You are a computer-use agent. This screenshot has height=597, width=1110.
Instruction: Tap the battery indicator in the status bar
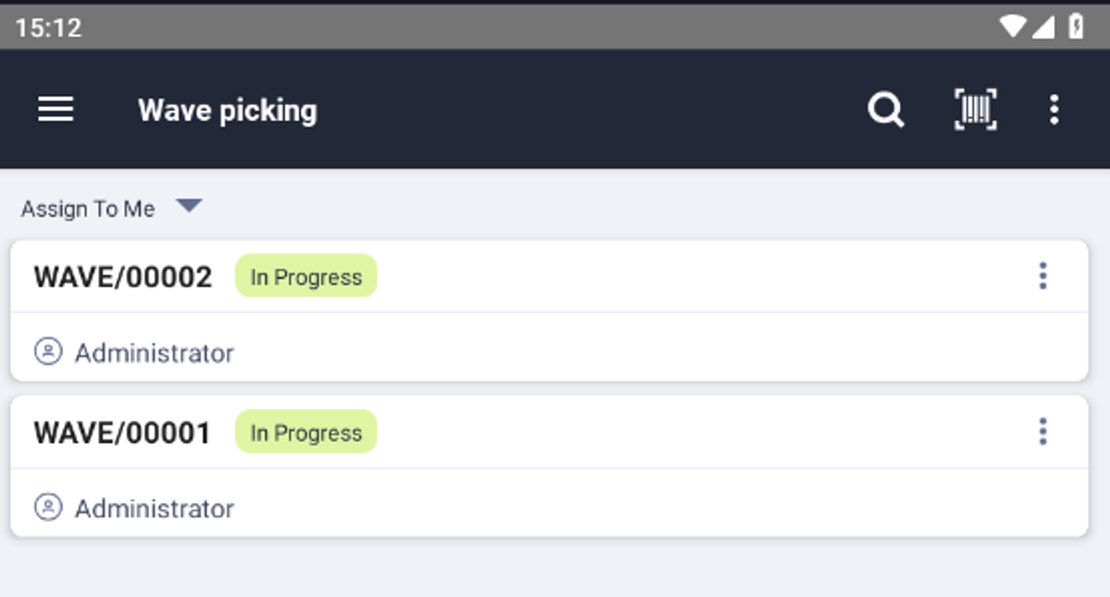point(1076,26)
